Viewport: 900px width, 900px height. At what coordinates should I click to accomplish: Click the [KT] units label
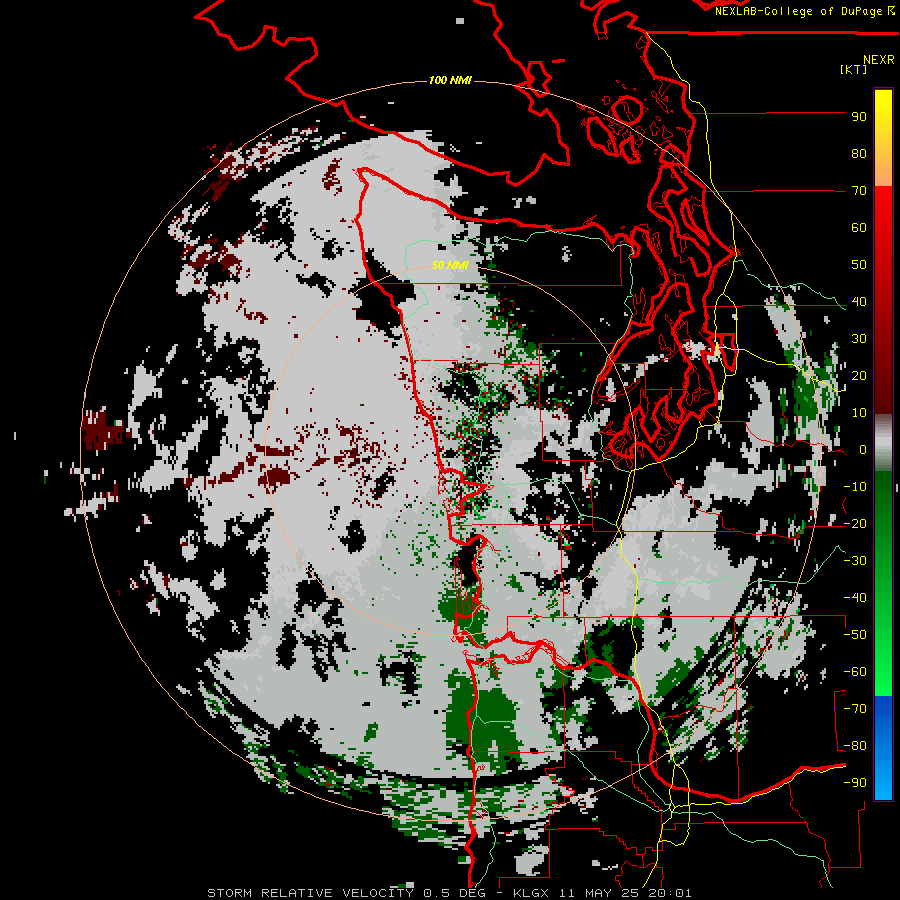(853, 70)
